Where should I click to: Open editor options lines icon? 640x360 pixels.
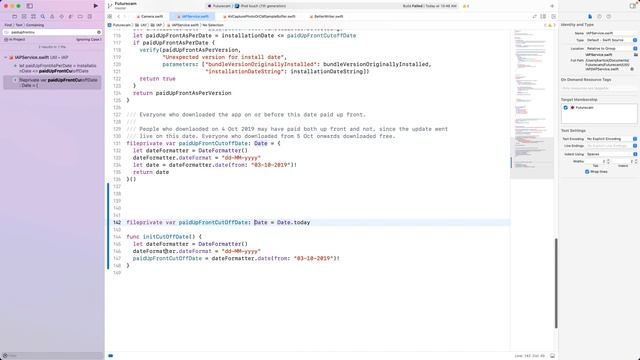[x=543, y=16]
